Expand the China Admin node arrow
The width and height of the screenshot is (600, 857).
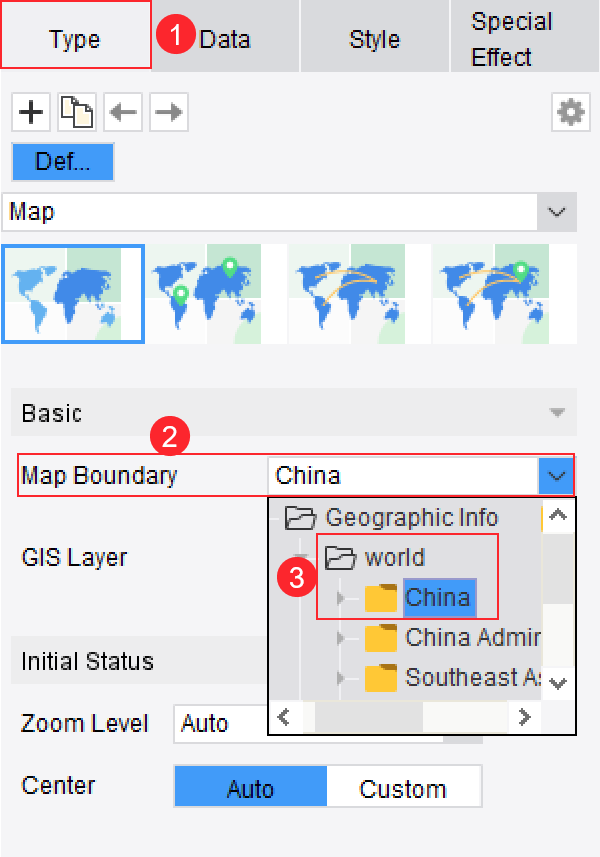[341, 638]
